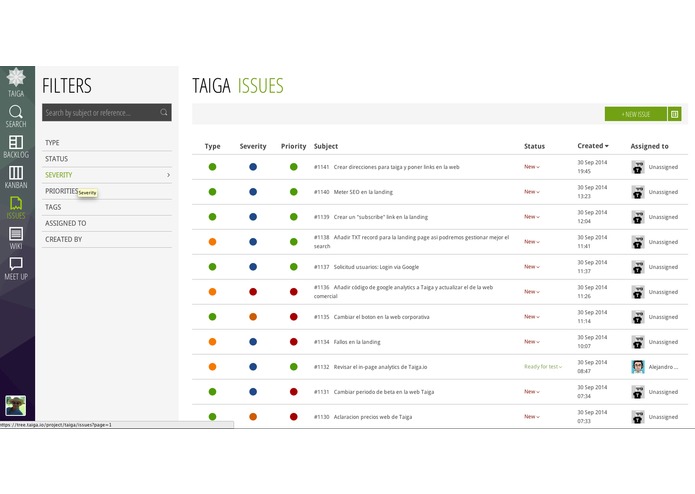This screenshot has height=494, width=695.
Task: Click the unassigned avatar for issue #1138
Action: coord(638,242)
